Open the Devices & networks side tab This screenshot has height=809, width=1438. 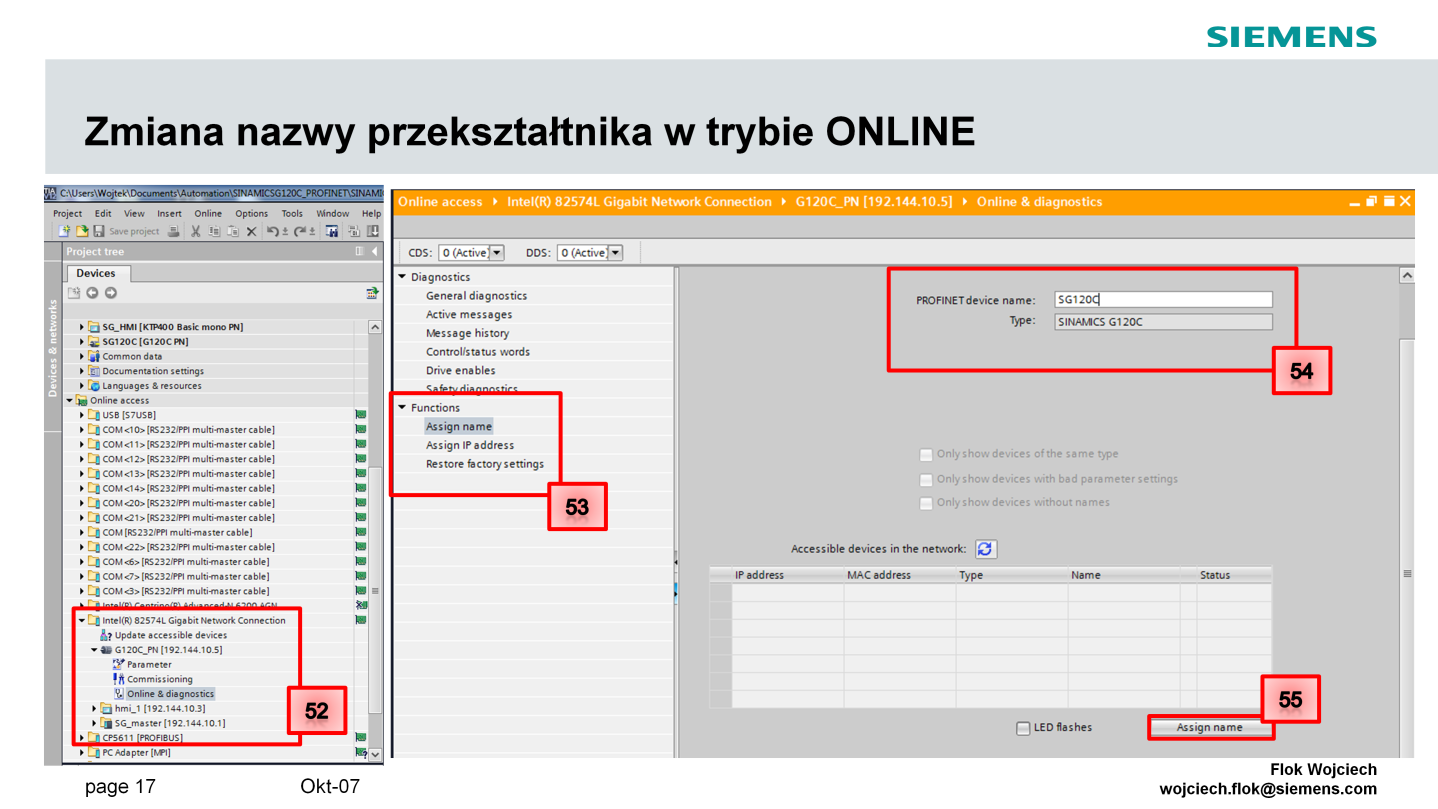[x=54, y=347]
